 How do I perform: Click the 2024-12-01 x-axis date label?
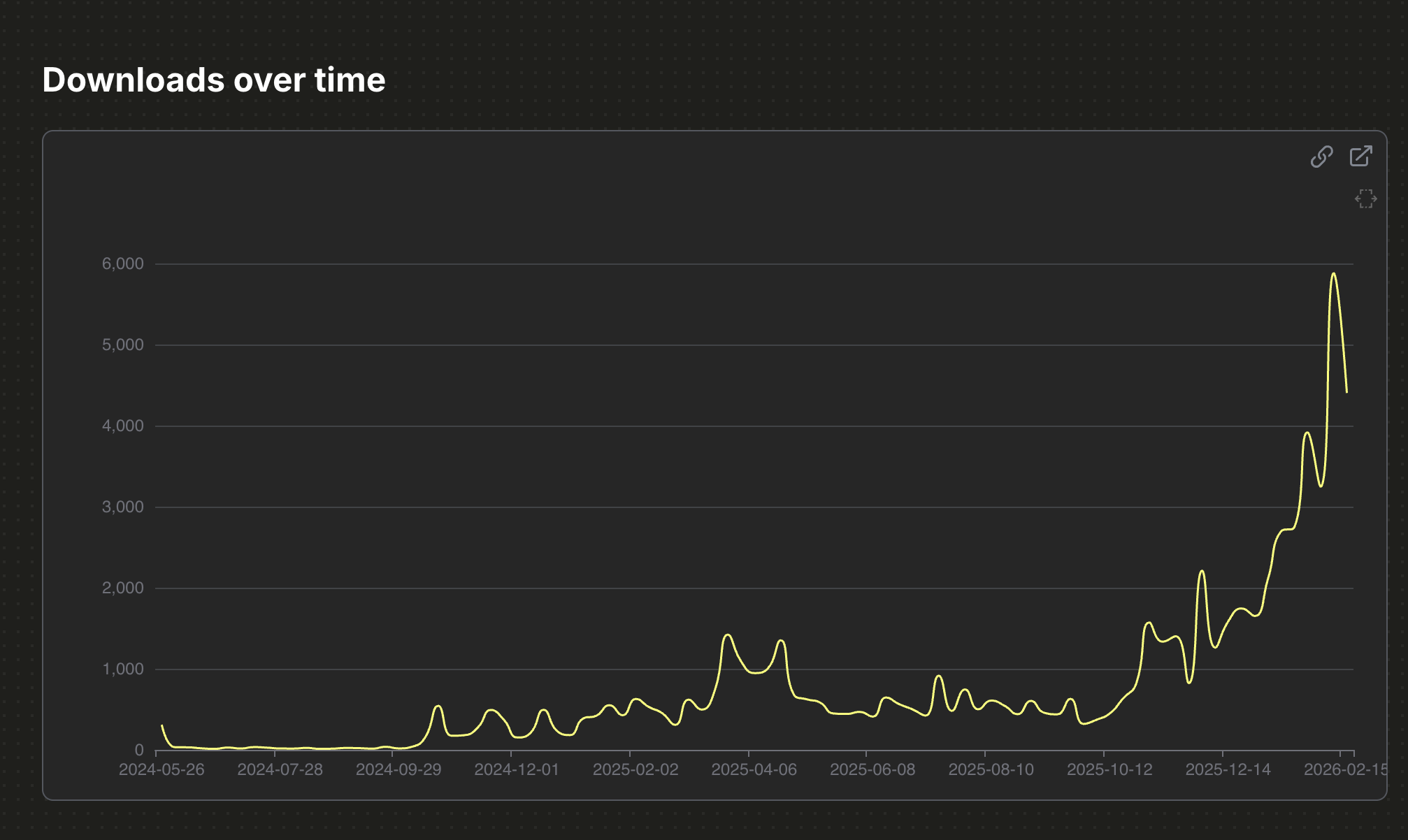click(517, 769)
